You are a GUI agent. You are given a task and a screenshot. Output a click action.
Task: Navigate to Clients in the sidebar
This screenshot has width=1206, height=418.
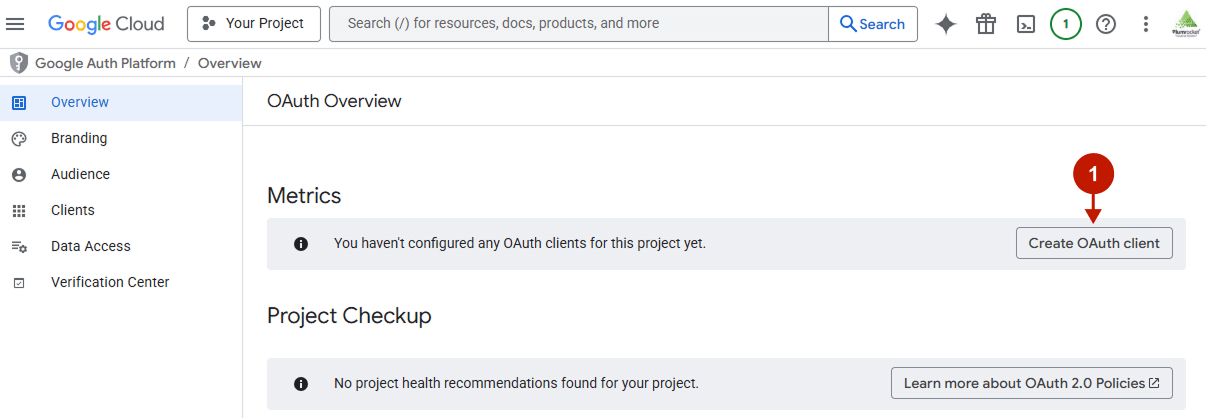coord(73,210)
